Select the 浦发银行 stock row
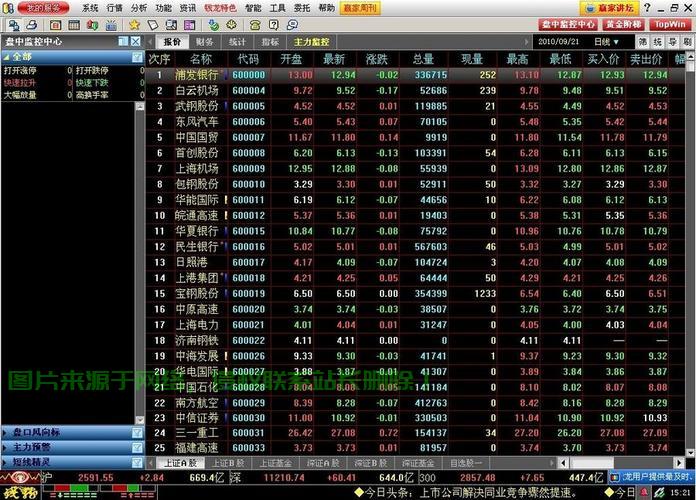 coord(415,75)
